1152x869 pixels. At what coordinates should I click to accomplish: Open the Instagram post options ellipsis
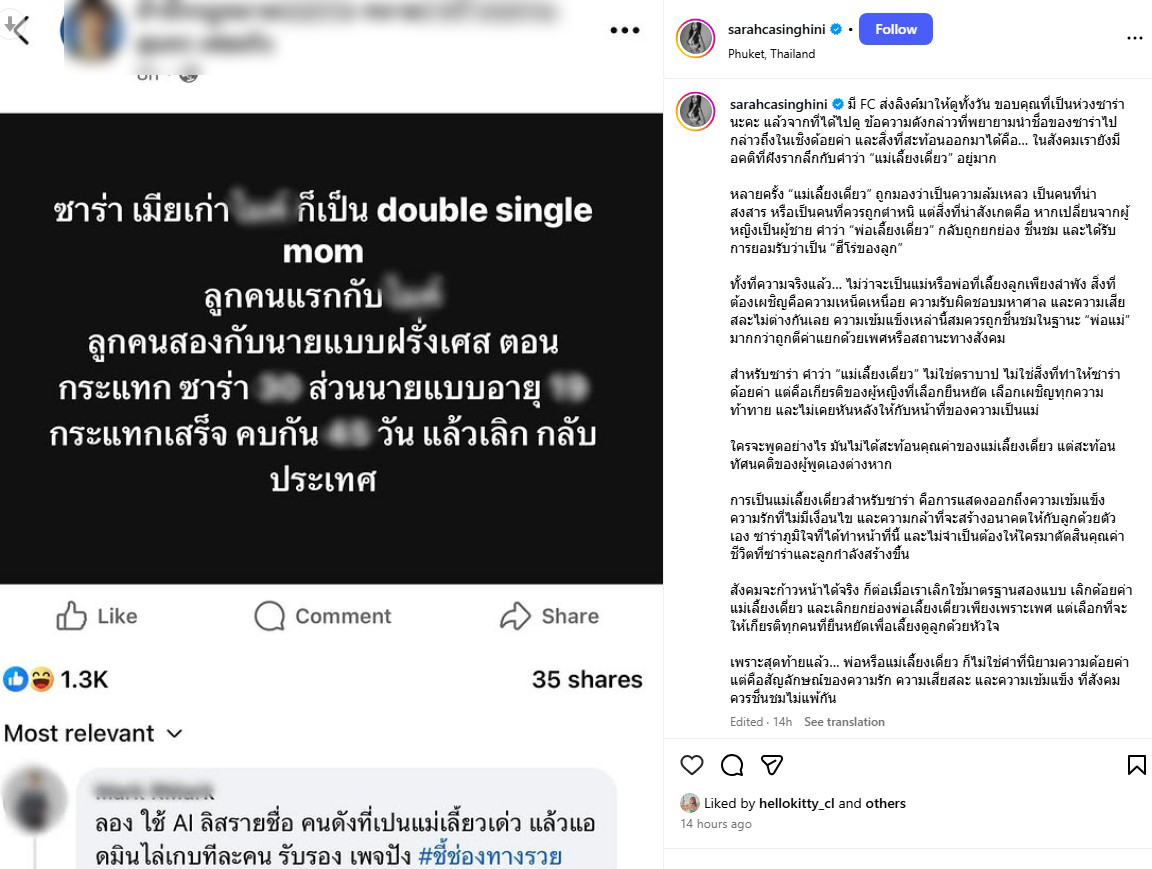pyautogui.click(x=1134, y=38)
